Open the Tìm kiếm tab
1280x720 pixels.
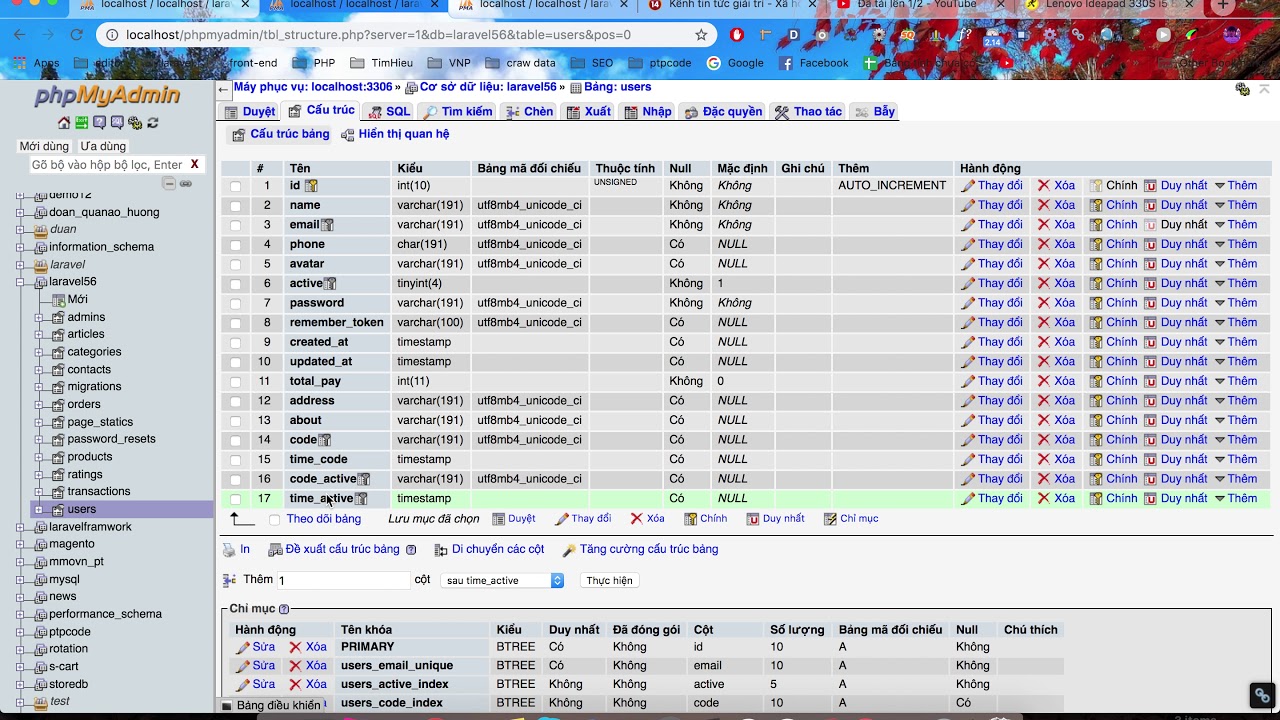pos(457,111)
